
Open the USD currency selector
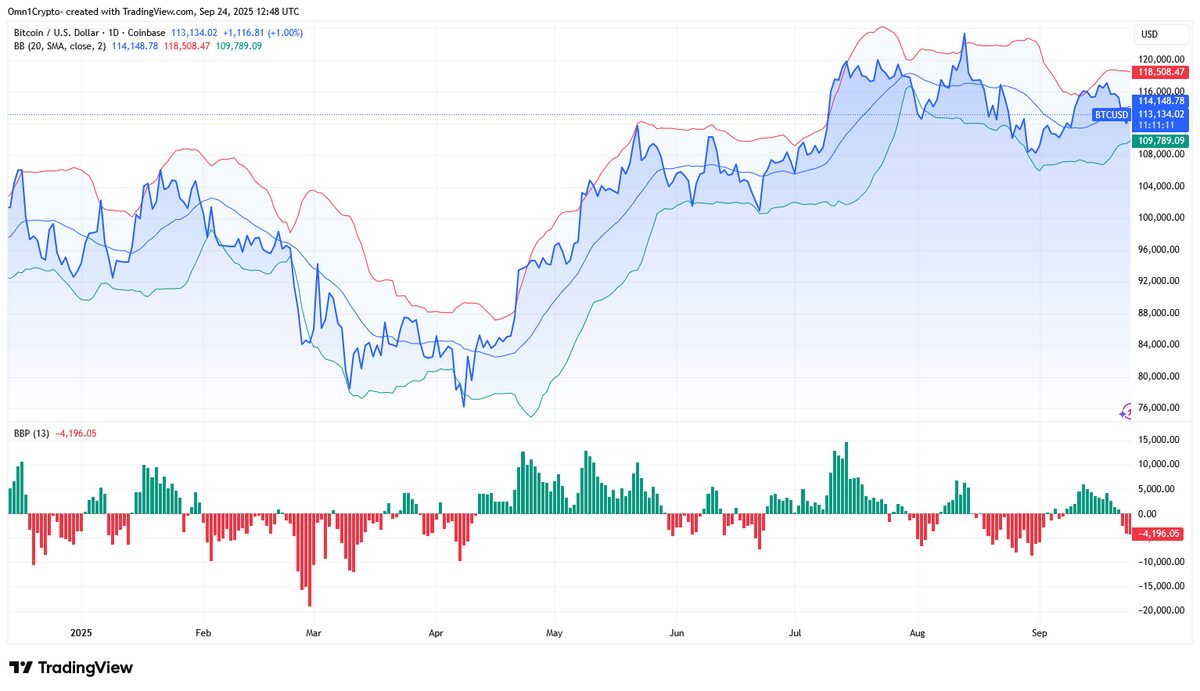(x=1149, y=34)
